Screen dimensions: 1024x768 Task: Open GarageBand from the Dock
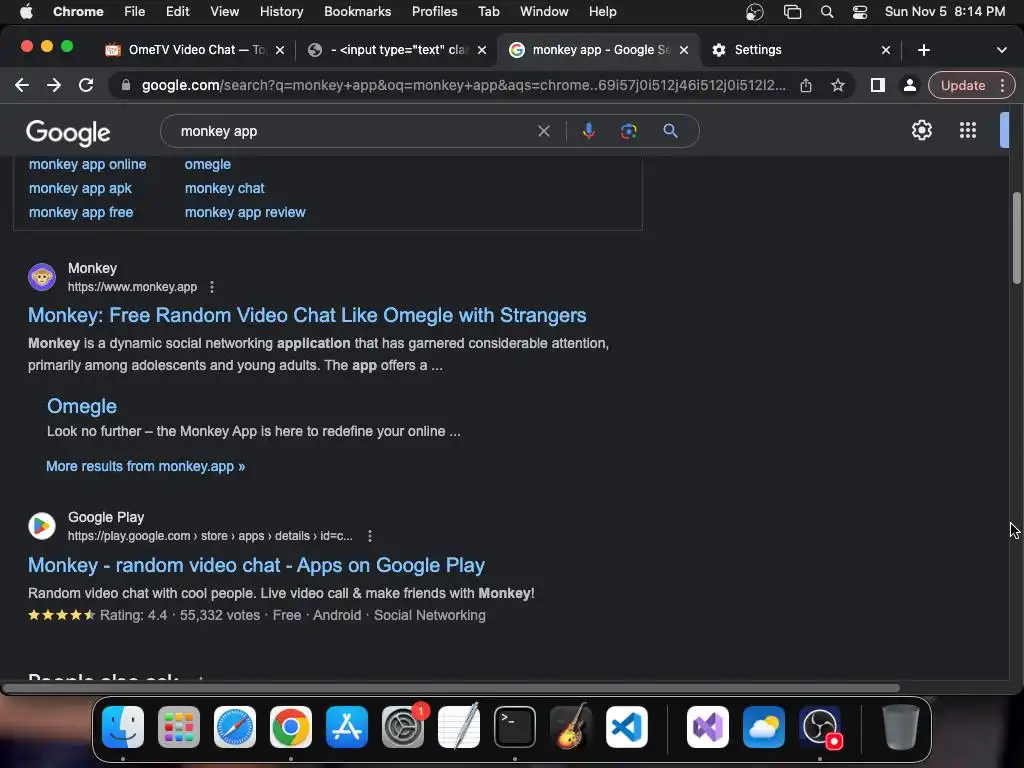[x=571, y=727]
